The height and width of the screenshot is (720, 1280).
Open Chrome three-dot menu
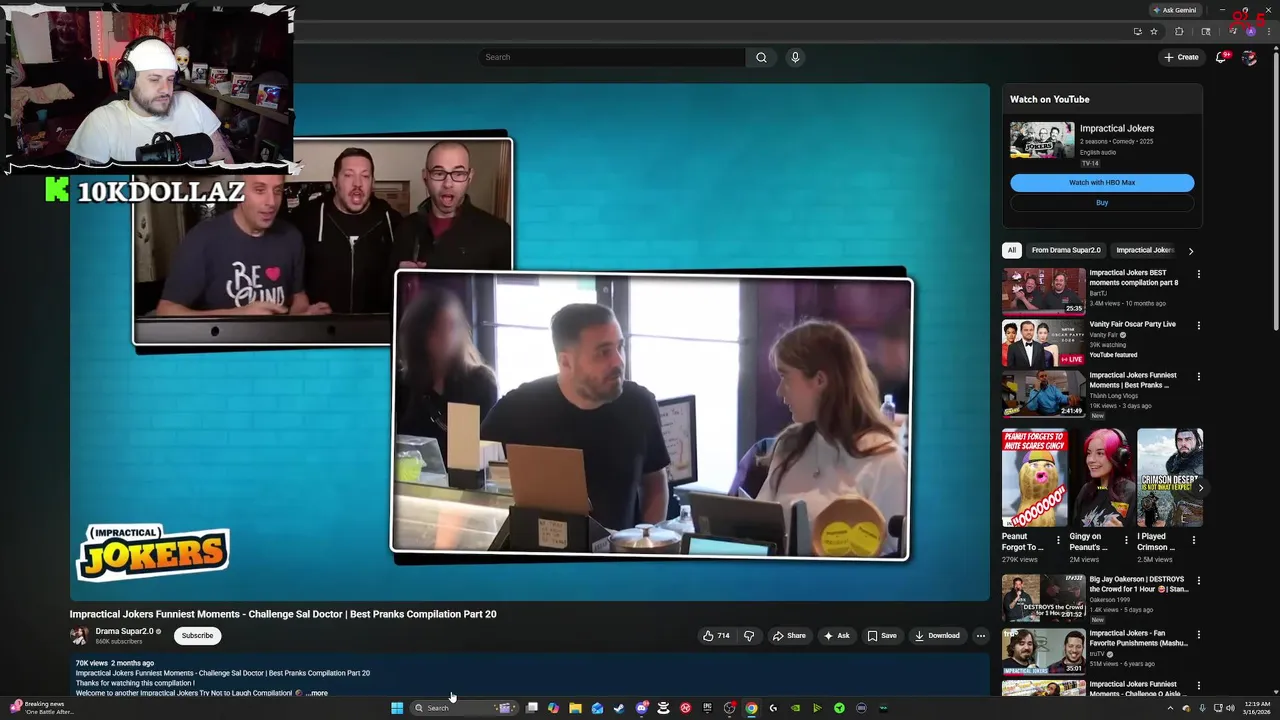pos(1269,31)
